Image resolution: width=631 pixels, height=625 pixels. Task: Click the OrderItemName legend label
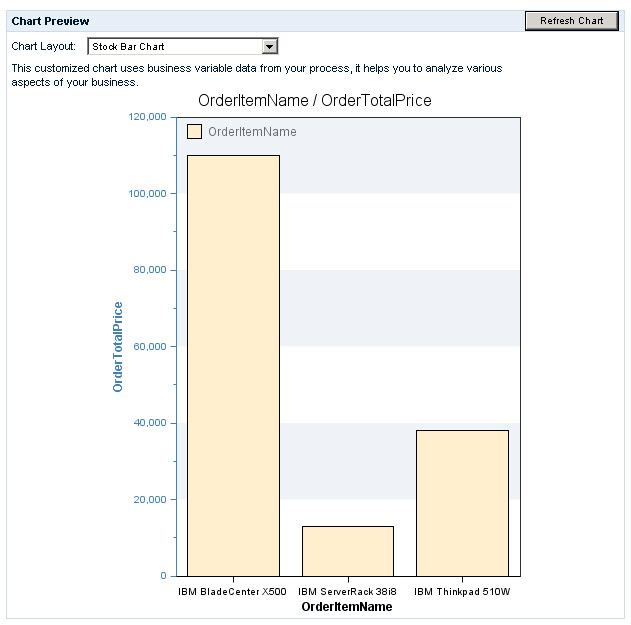[x=252, y=132]
